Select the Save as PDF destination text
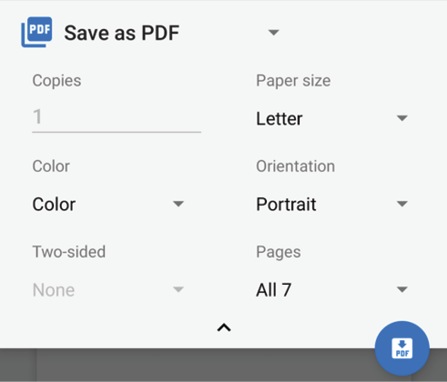This screenshot has width=447, height=382. click(122, 33)
